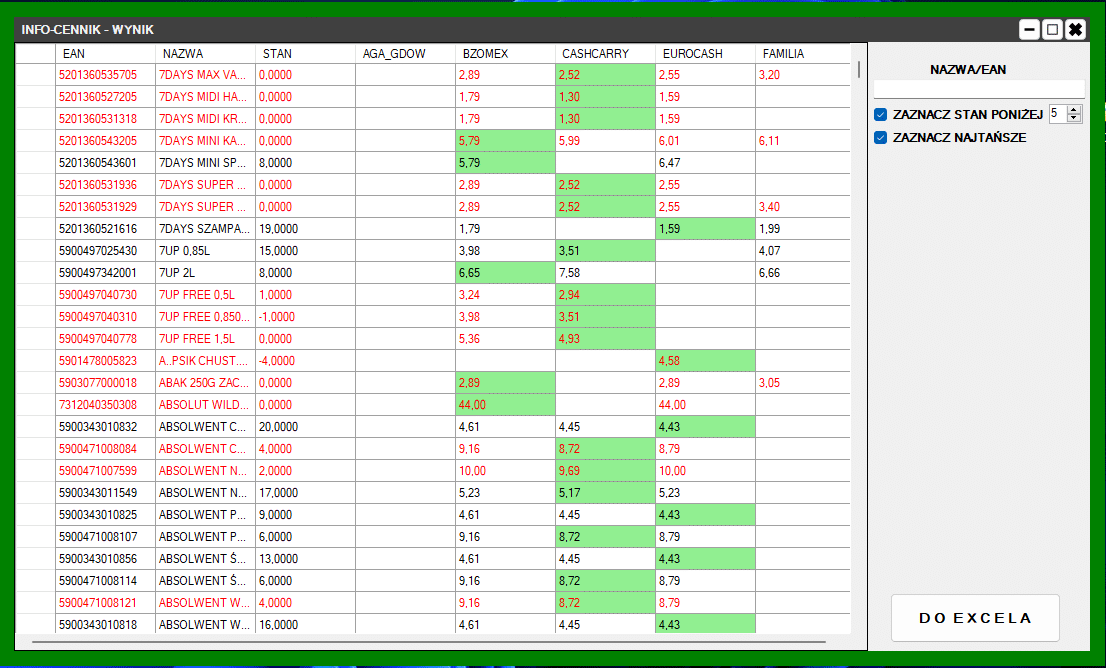Click the product name 7UP FREE 0,5L
The width and height of the screenshot is (1106, 668).
(x=205, y=295)
